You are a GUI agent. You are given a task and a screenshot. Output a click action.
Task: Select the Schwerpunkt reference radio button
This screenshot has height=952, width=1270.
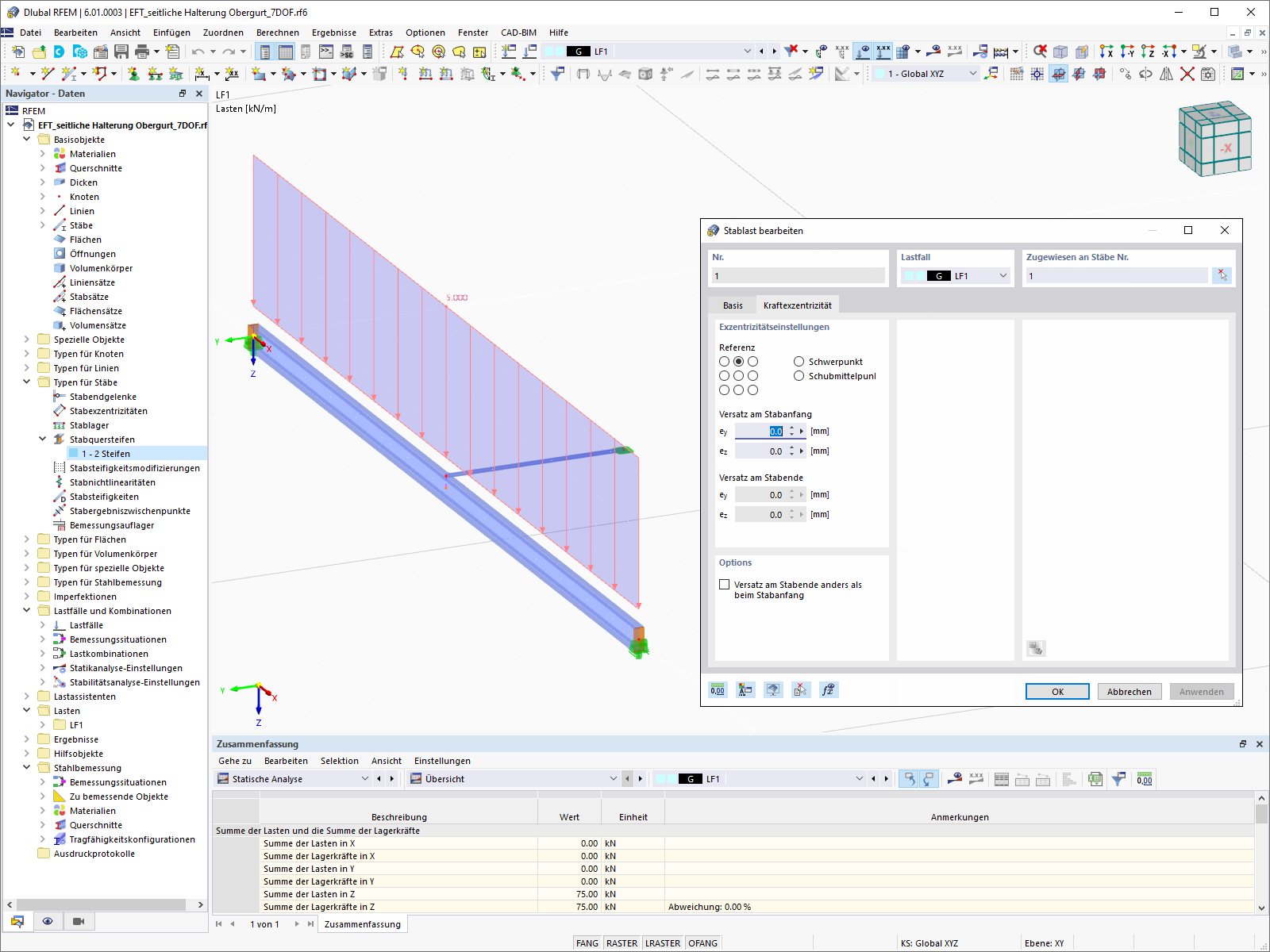pyautogui.click(x=799, y=362)
